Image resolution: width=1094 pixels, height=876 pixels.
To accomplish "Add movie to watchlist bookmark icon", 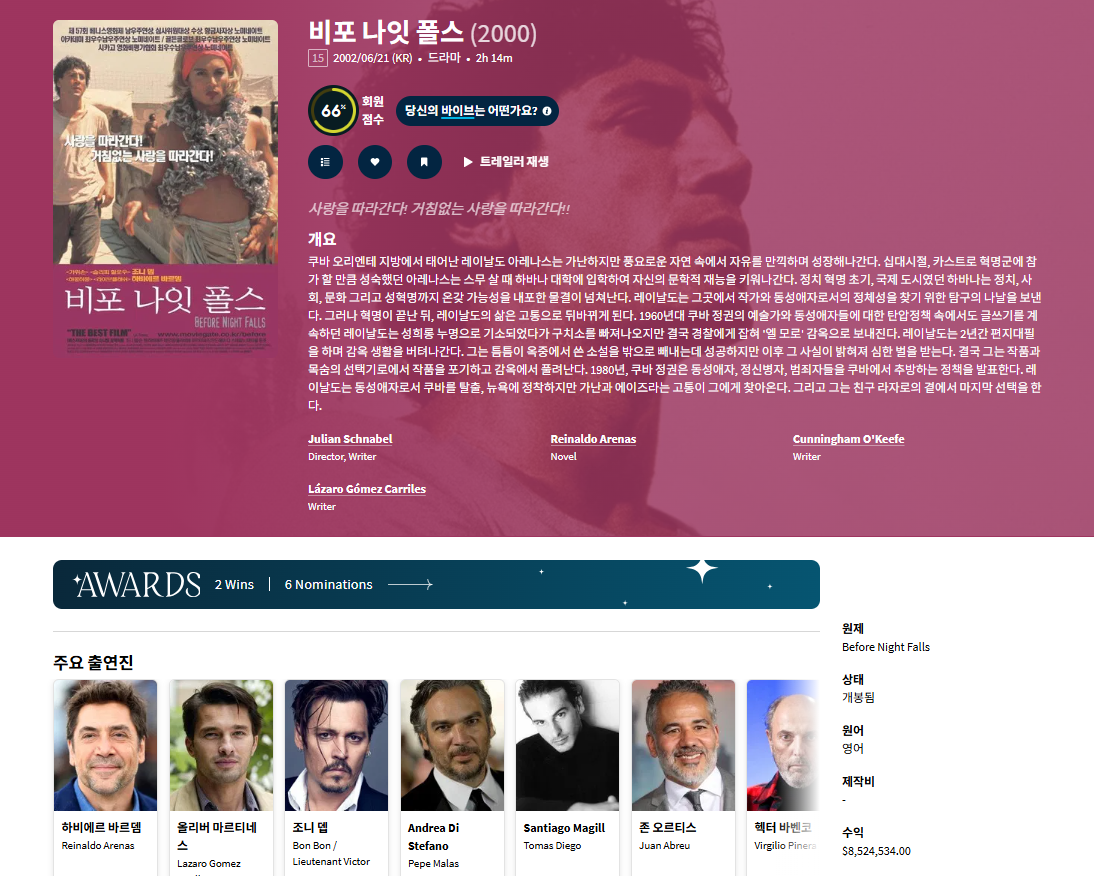I will tap(424, 162).
